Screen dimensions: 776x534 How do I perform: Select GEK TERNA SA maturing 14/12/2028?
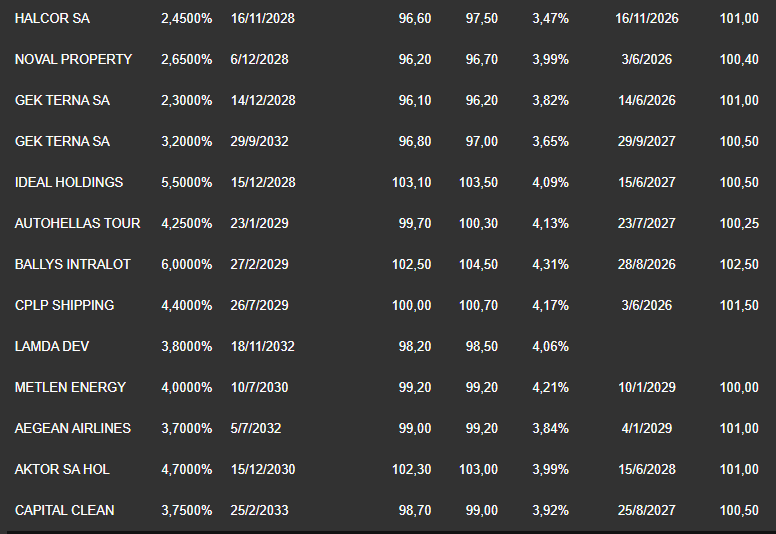[62, 100]
